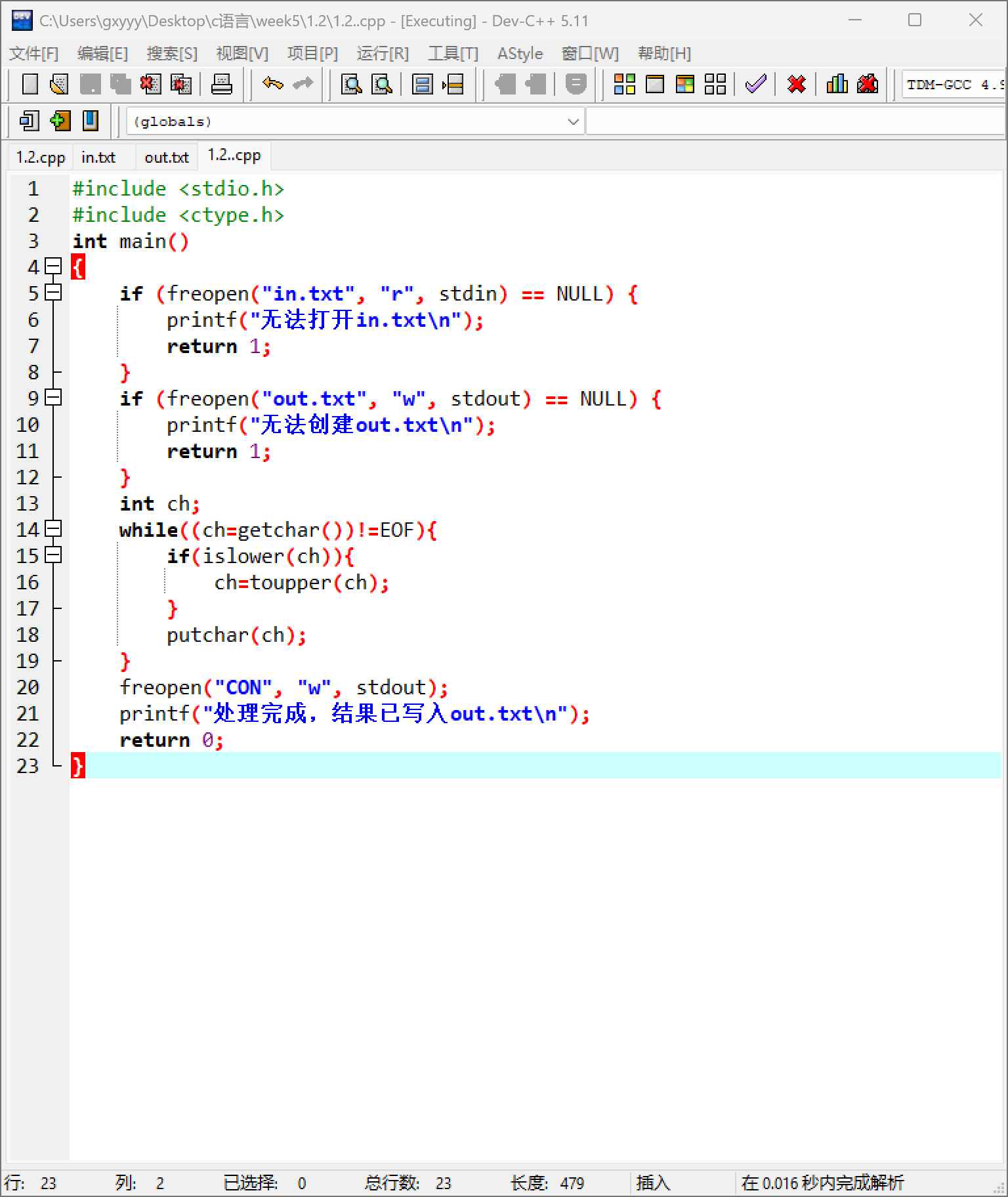Select the active 1.2..cpp tab
This screenshot has height=1197, width=1008.
[234, 156]
